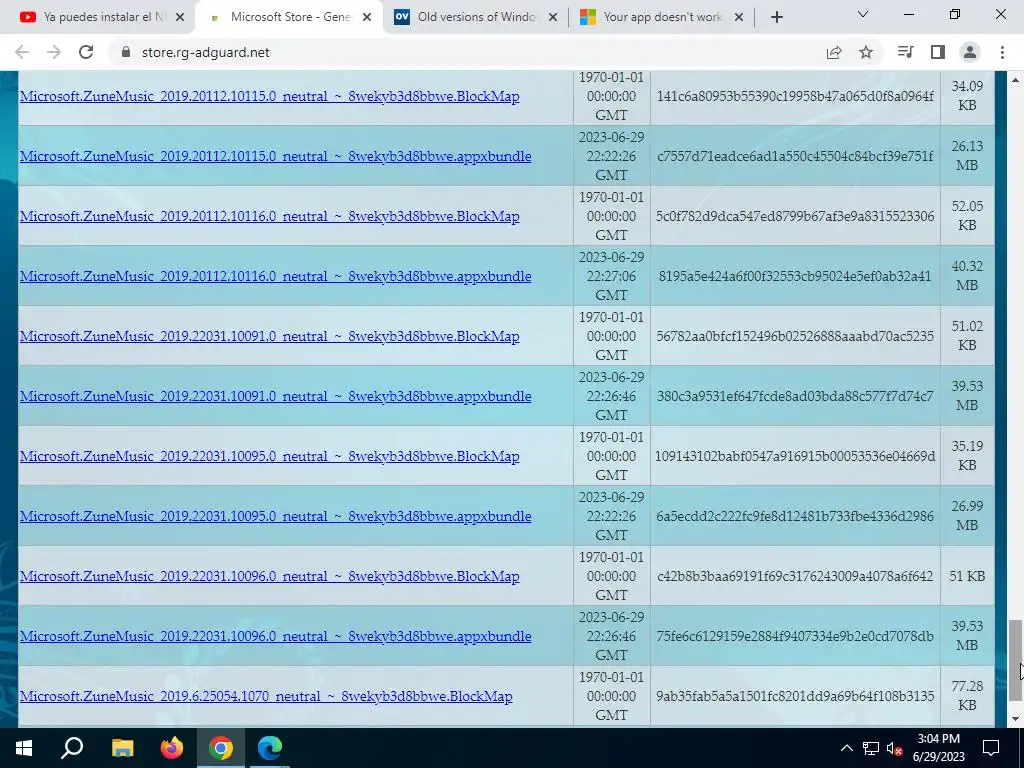
Task: Close the 'Old versions of Windows' tab
Action: 552,18
